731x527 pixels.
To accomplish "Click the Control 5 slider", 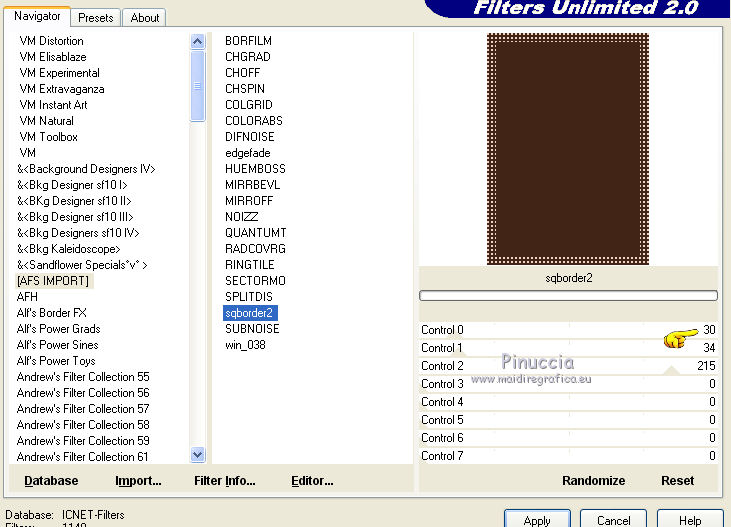I will pos(568,420).
